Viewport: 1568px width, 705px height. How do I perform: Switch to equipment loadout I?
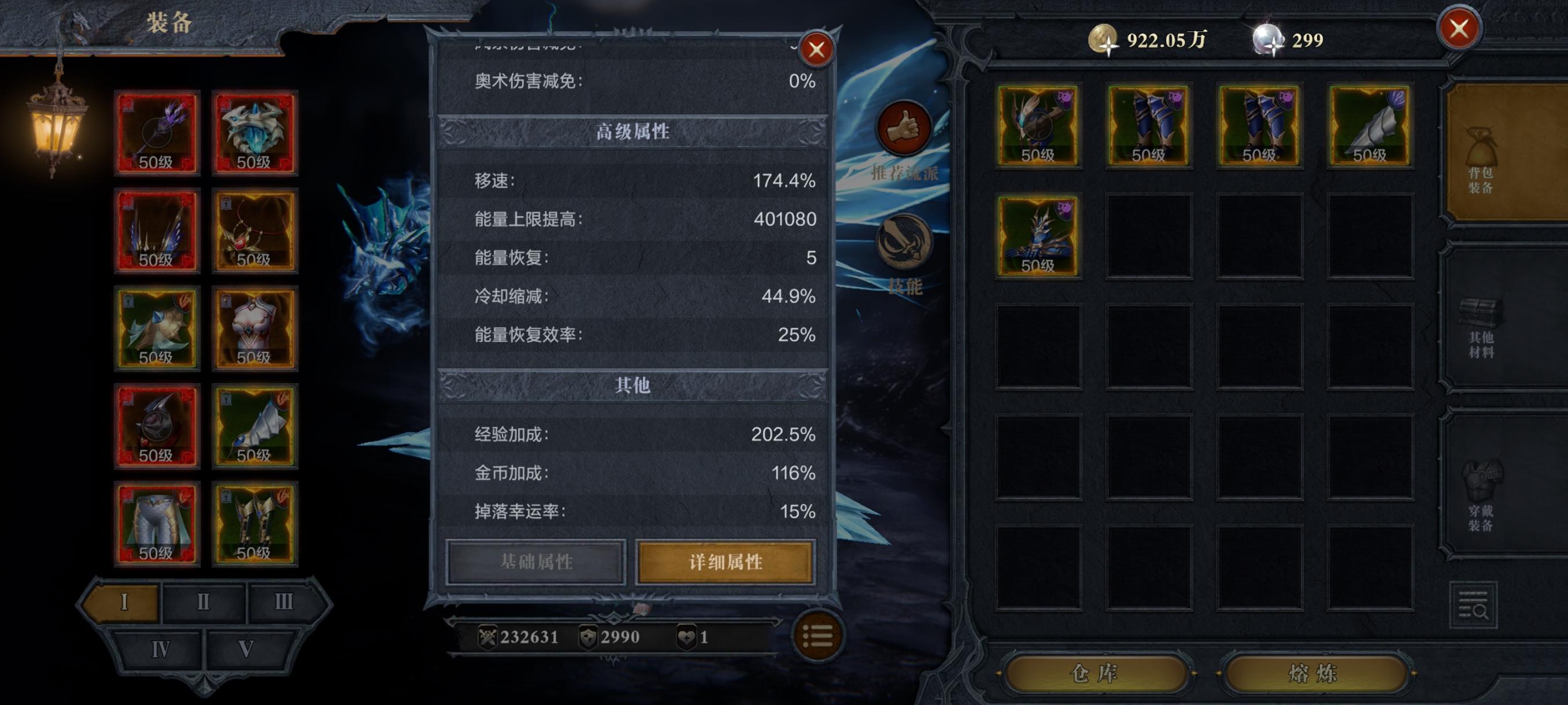124,602
